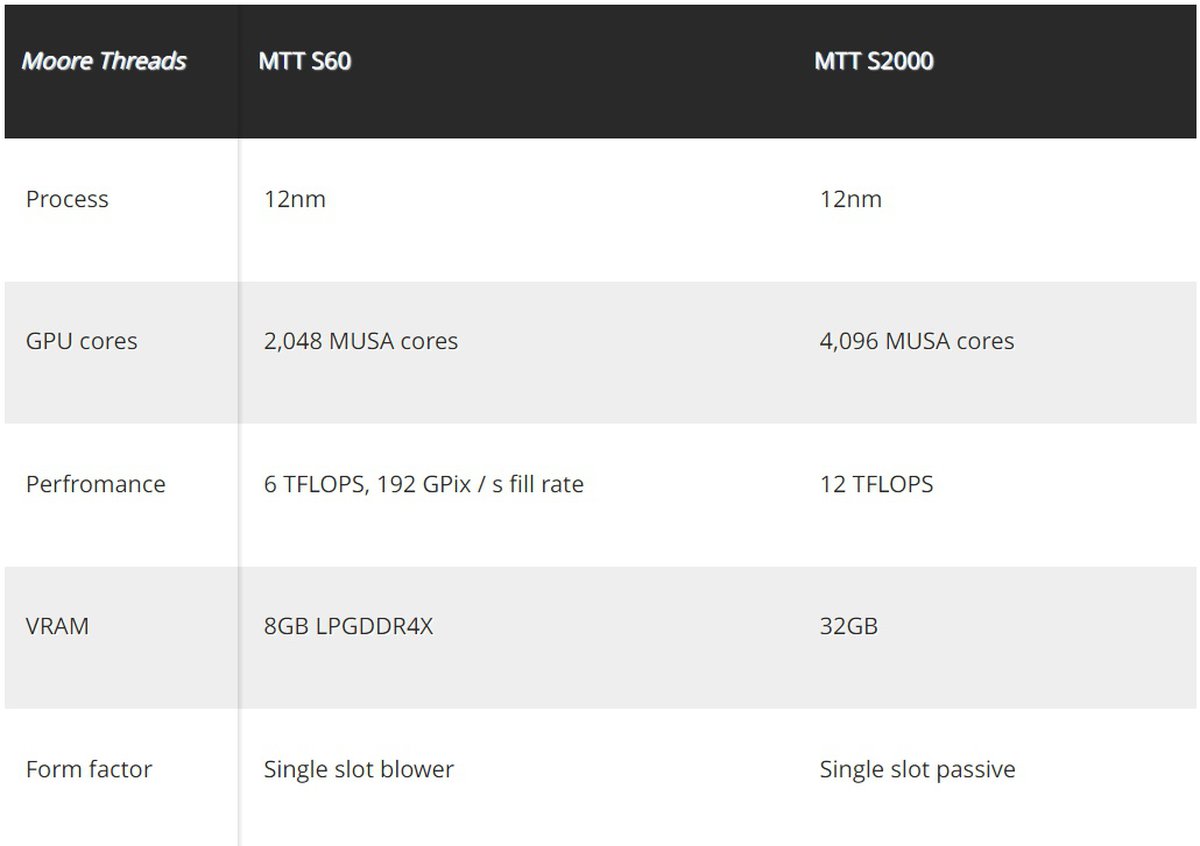
Task: Select the GPU cores row label
Action: 82,341
